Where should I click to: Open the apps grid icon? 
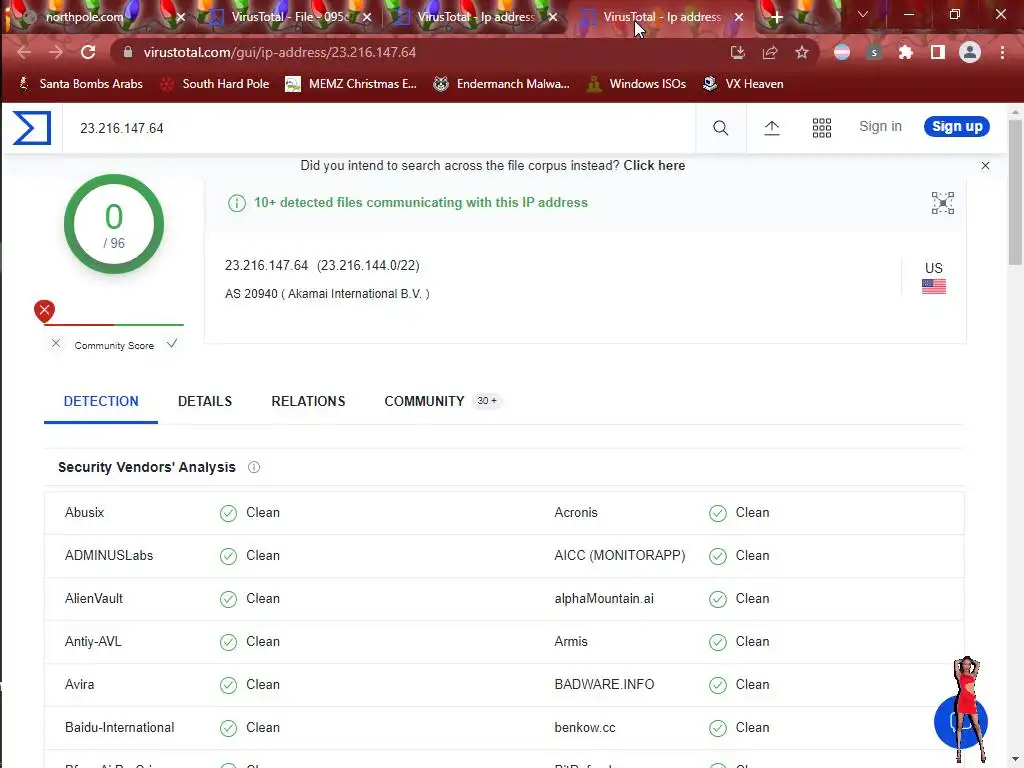pyautogui.click(x=822, y=128)
